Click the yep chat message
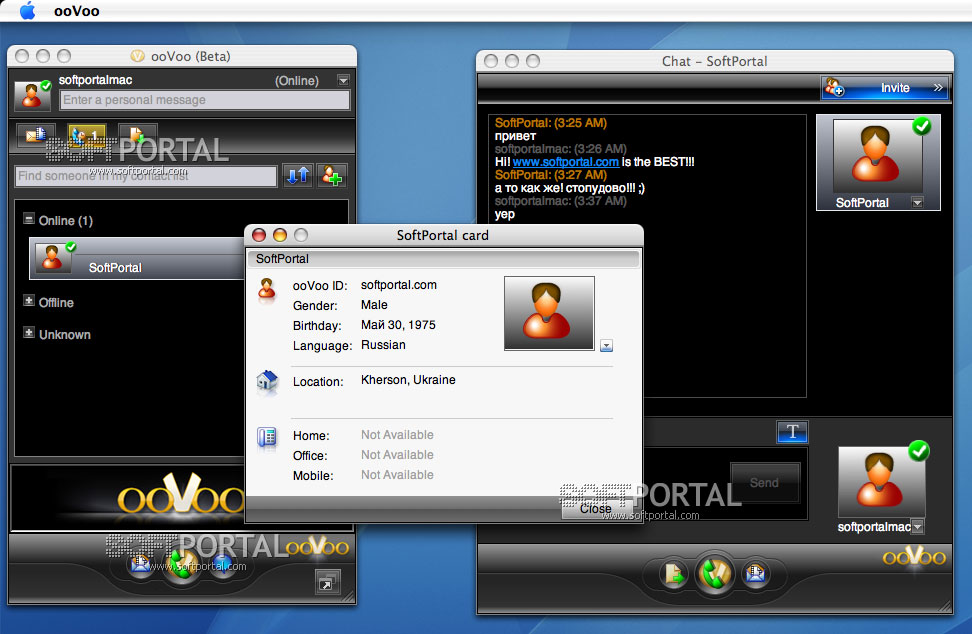This screenshot has height=634, width=972. [x=505, y=214]
